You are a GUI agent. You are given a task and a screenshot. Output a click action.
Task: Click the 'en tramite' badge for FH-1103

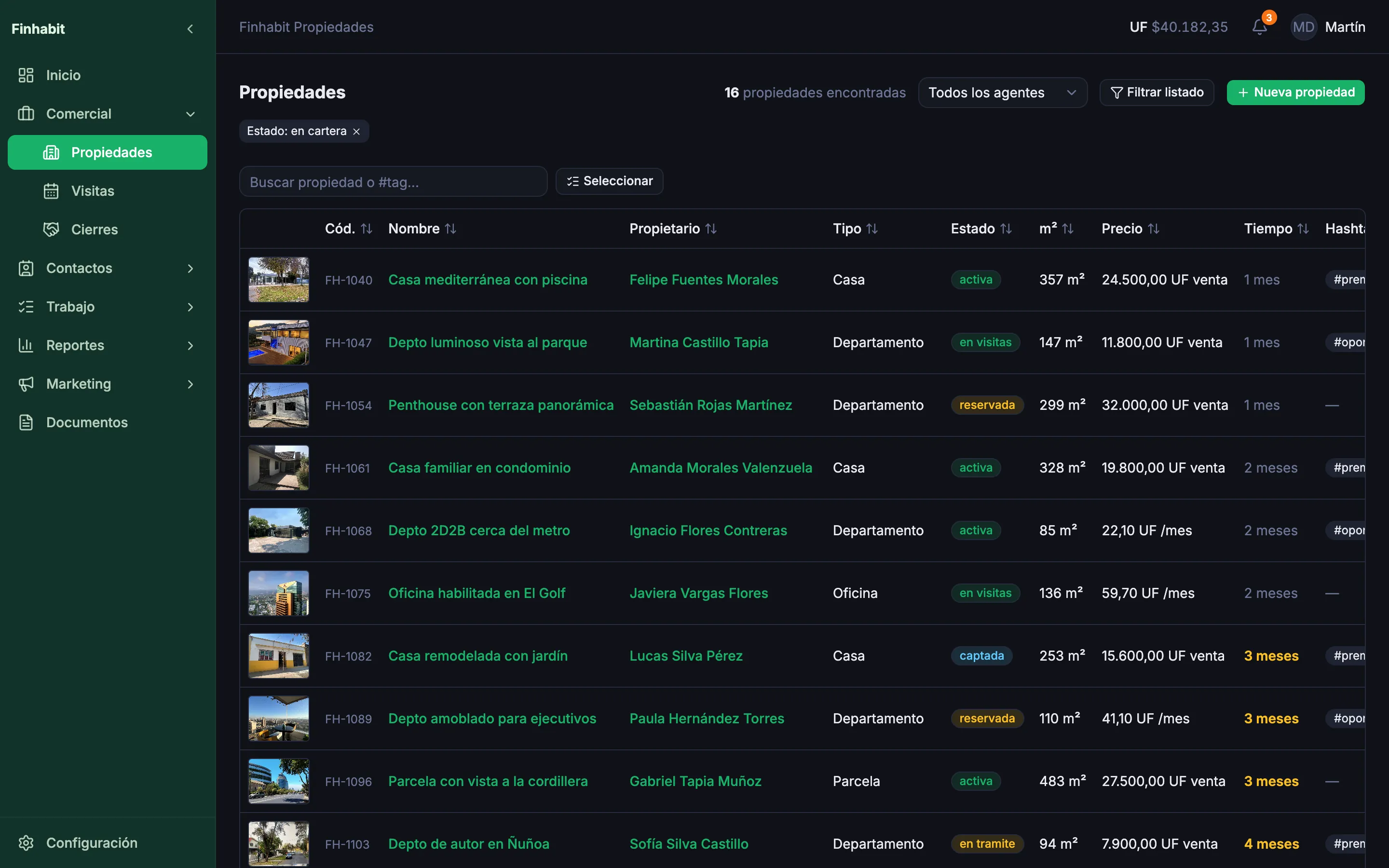click(x=987, y=844)
